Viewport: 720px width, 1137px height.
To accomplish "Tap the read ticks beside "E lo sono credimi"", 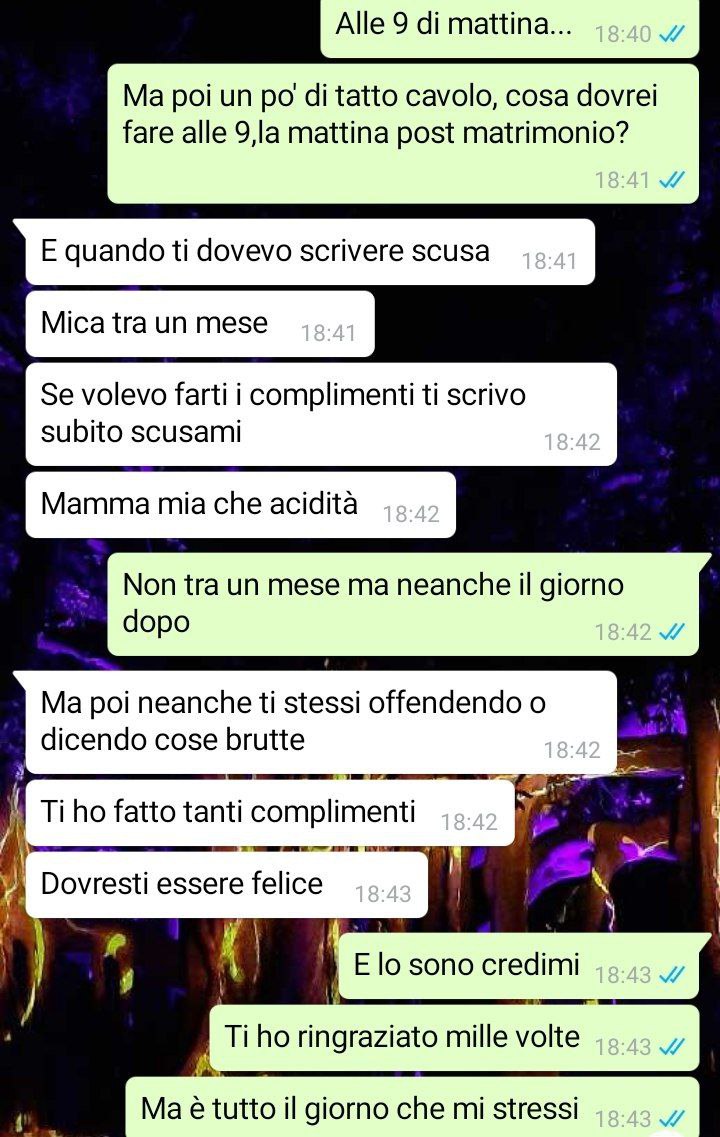I will 671,975.
